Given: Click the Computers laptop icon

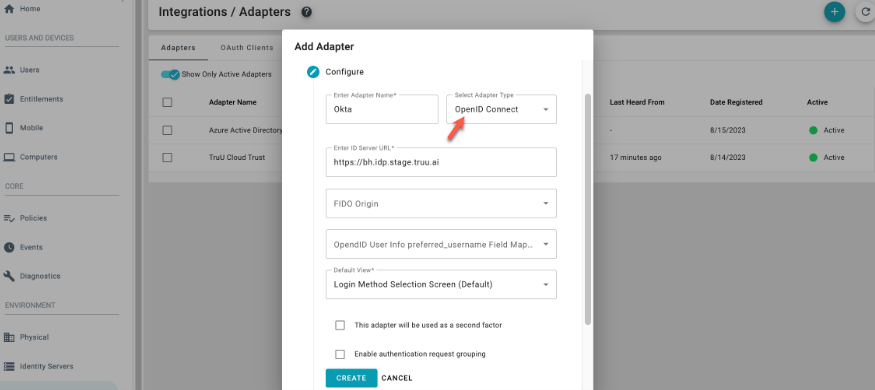Looking at the screenshot, I should [x=9, y=157].
